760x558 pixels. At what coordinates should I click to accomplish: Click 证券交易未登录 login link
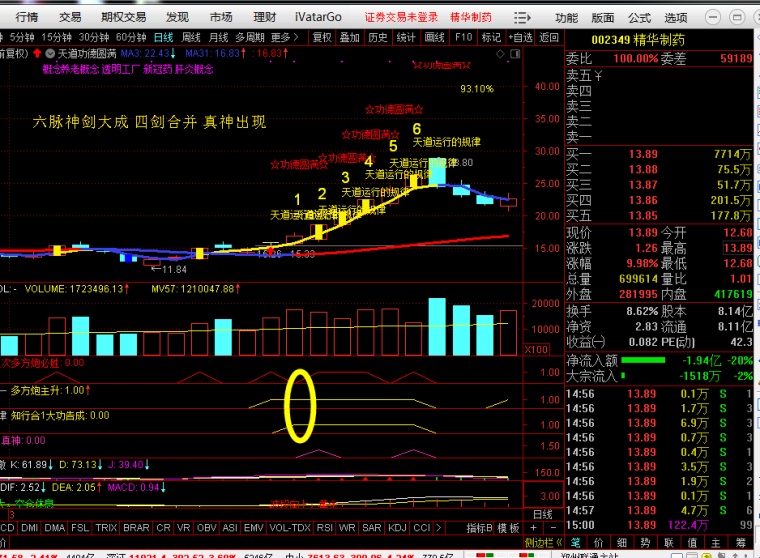[401, 17]
